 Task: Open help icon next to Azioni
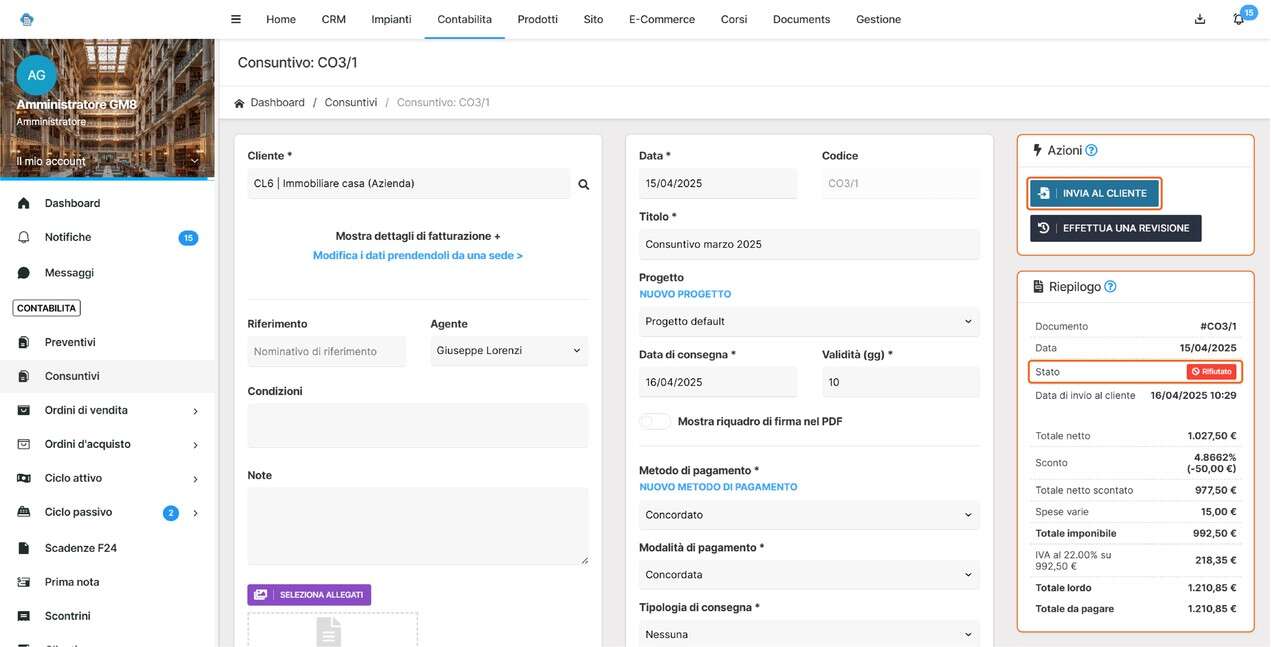point(1091,150)
